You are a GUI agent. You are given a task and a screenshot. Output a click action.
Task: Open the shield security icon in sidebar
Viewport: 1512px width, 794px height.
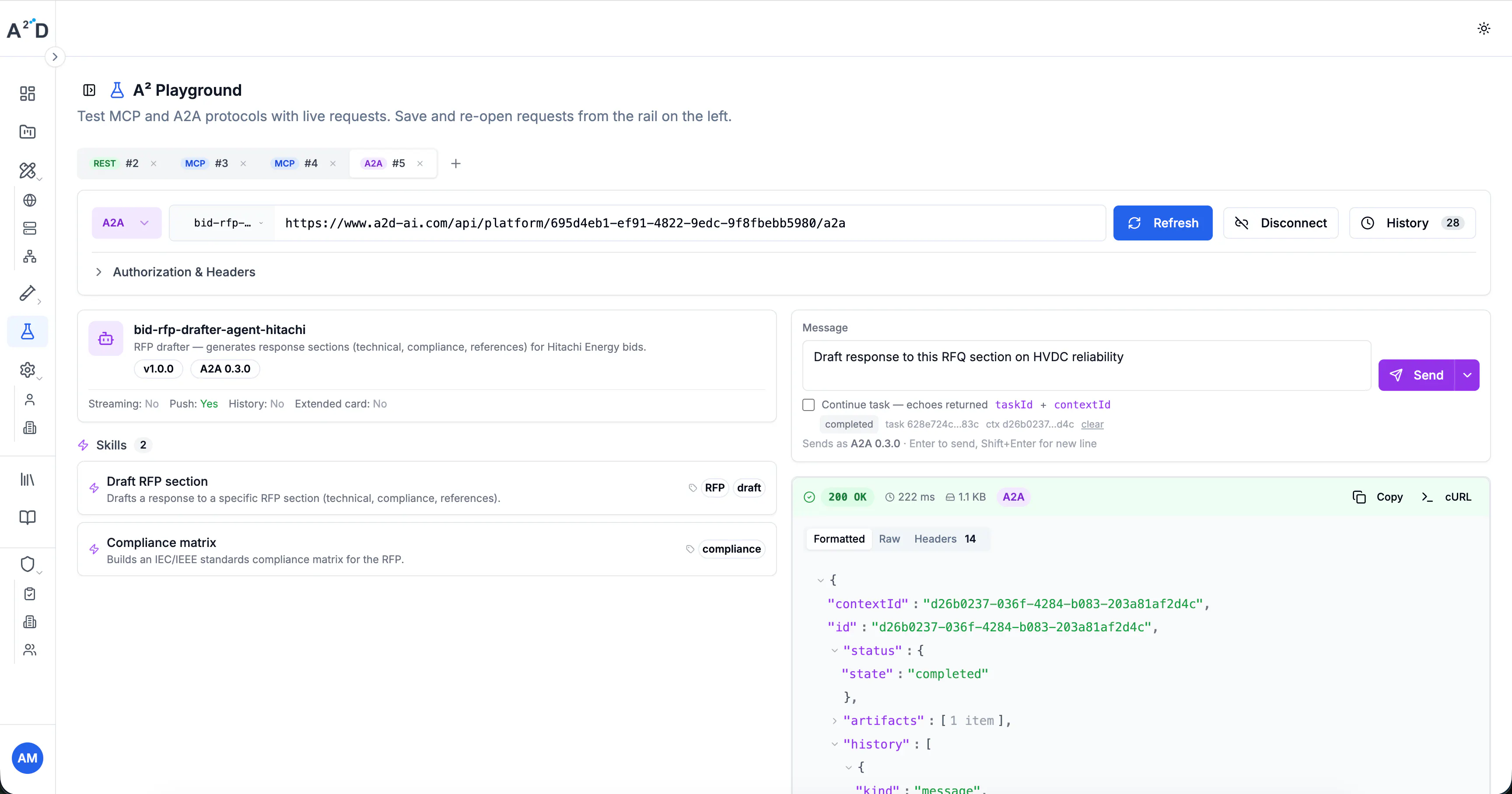[28, 564]
